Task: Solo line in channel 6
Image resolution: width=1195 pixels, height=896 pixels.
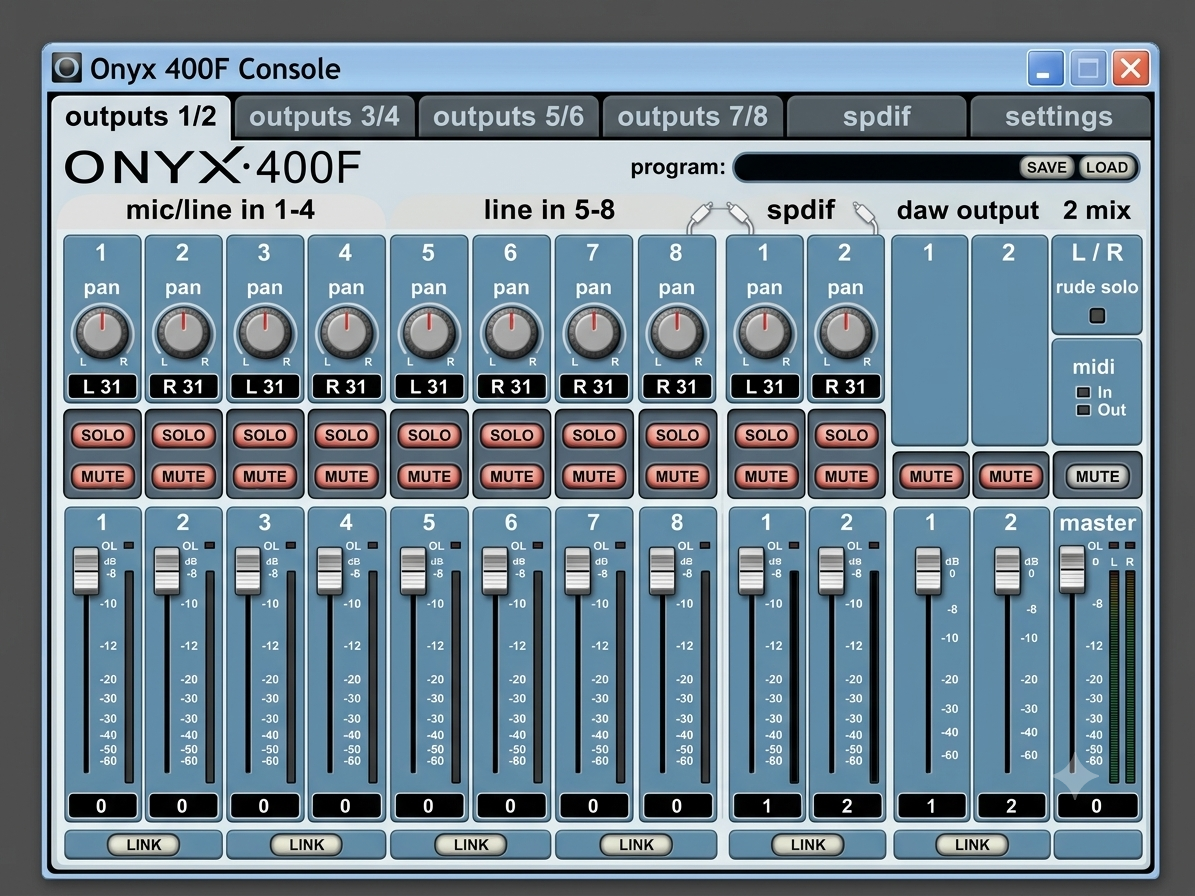Action: pos(512,435)
